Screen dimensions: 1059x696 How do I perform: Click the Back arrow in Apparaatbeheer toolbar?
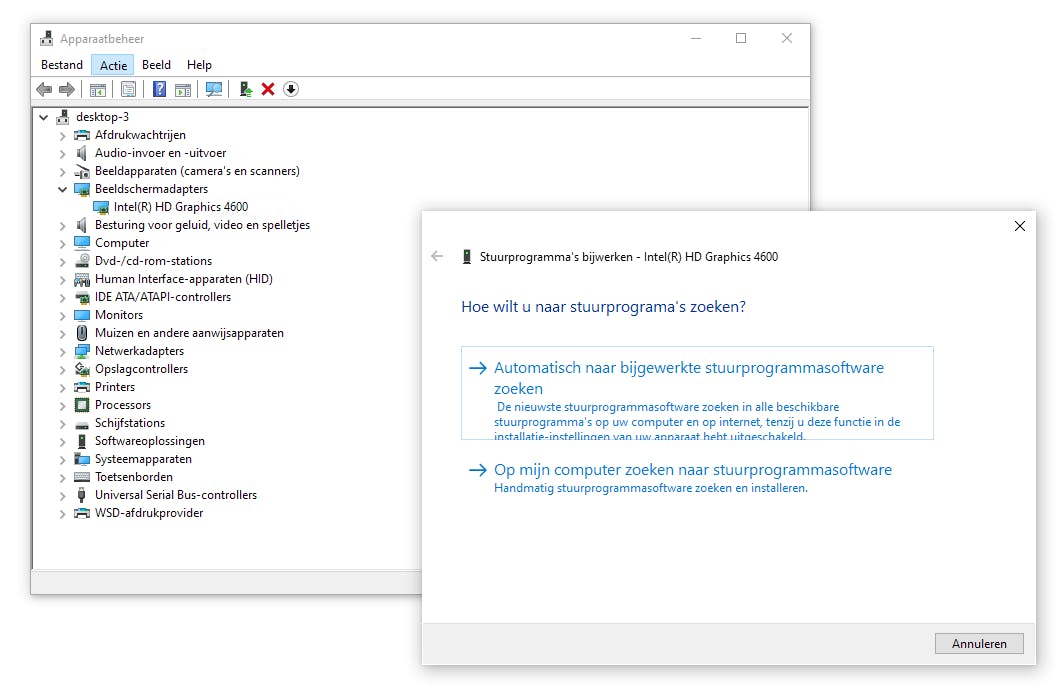coord(45,89)
